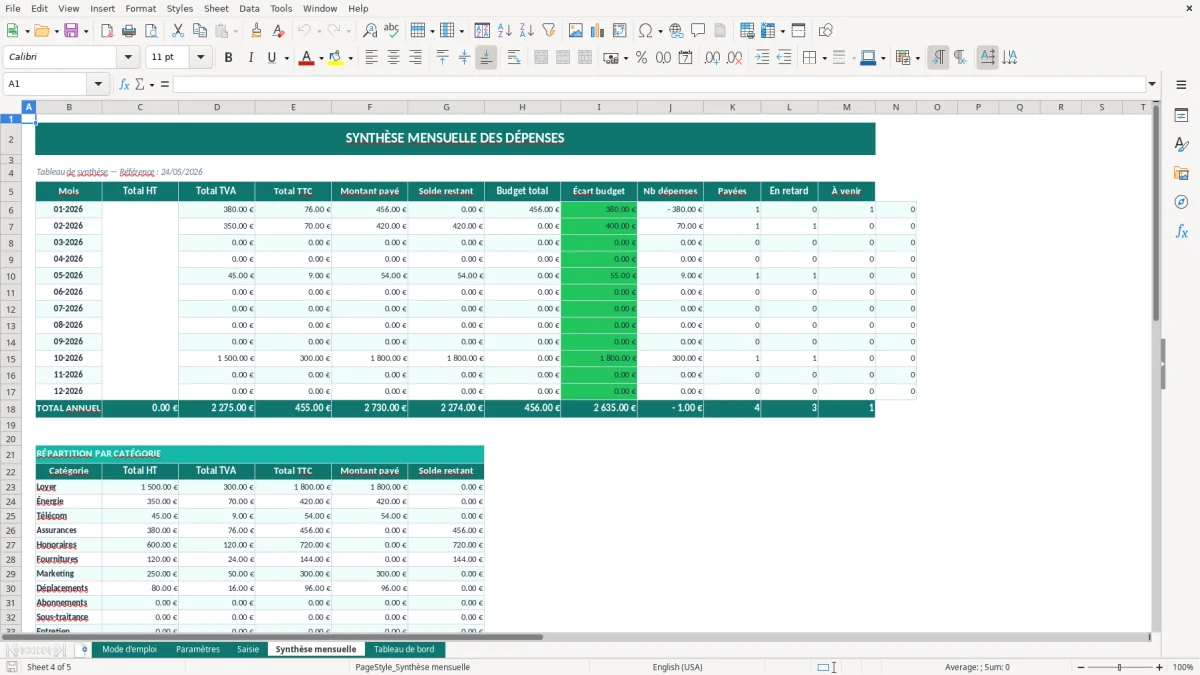
Task: Click the AutoFilter funnel icon
Action: click(x=548, y=31)
